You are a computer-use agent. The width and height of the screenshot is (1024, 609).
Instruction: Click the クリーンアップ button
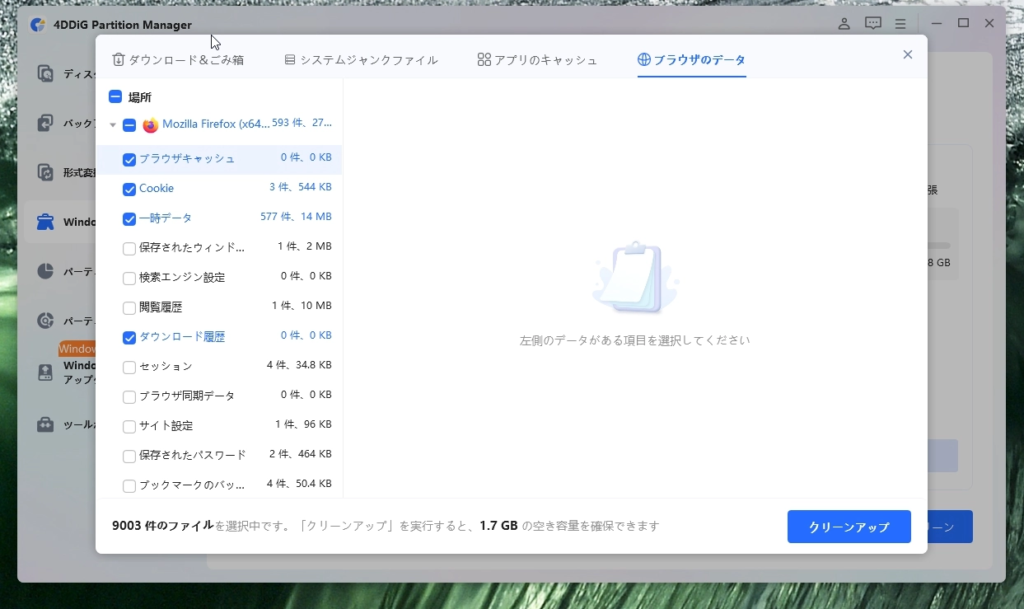point(848,527)
